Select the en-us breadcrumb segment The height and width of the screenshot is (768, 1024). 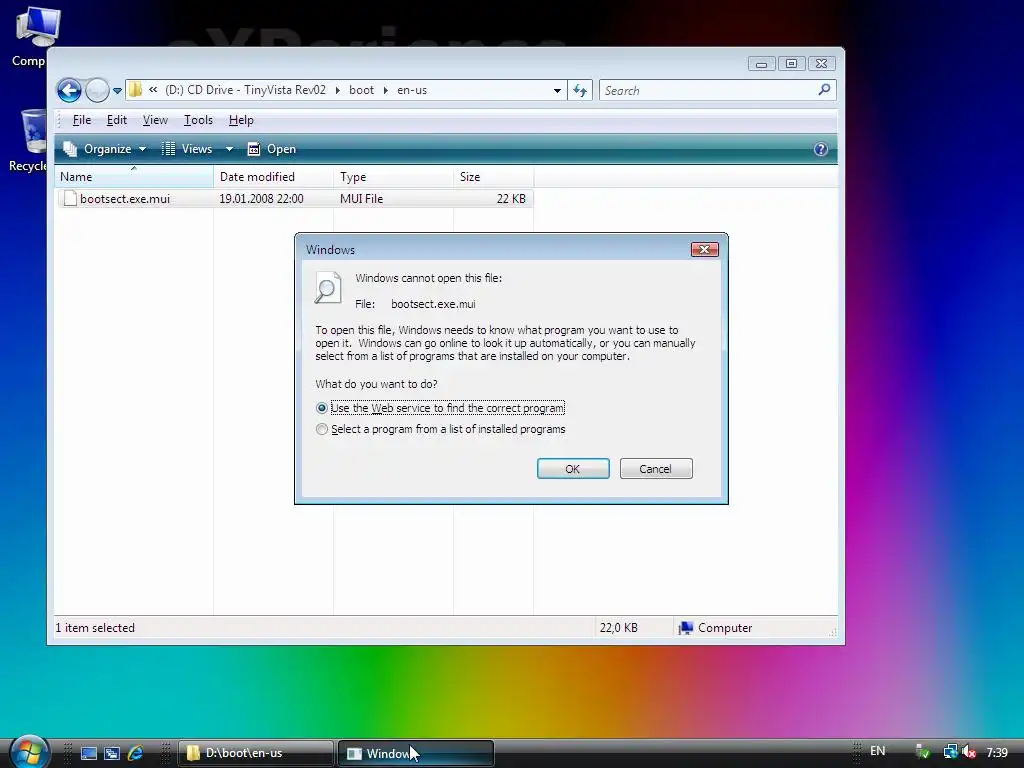[x=412, y=90]
